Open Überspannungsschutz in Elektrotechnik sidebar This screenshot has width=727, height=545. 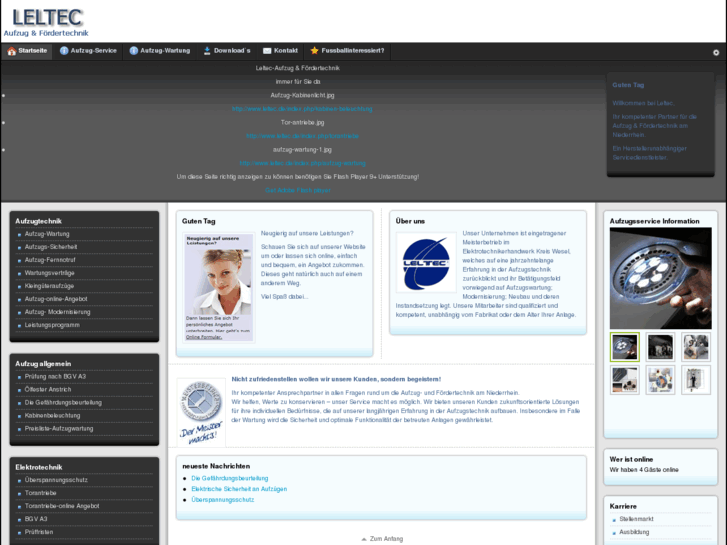coord(56,480)
